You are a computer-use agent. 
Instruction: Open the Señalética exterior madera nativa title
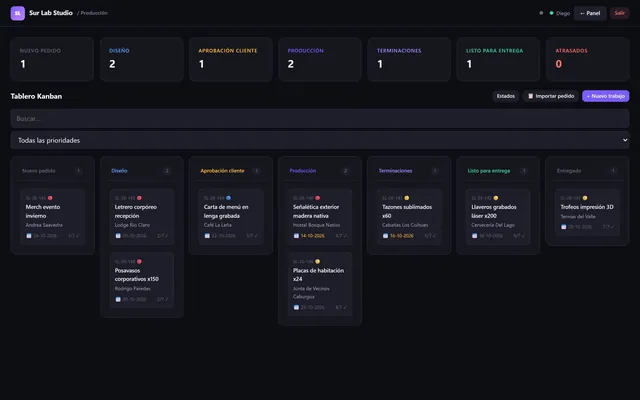pyautogui.click(x=316, y=211)
